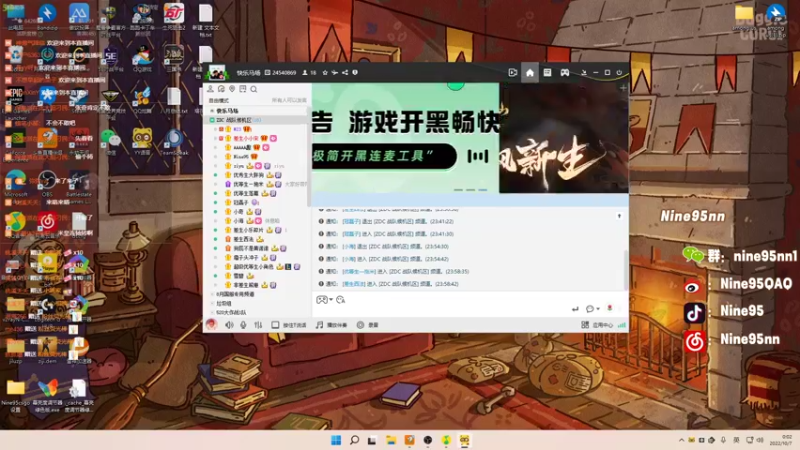Screen dimensions: 800x450
Task: Open taskbar search magnifier
Action: [354, 440]
